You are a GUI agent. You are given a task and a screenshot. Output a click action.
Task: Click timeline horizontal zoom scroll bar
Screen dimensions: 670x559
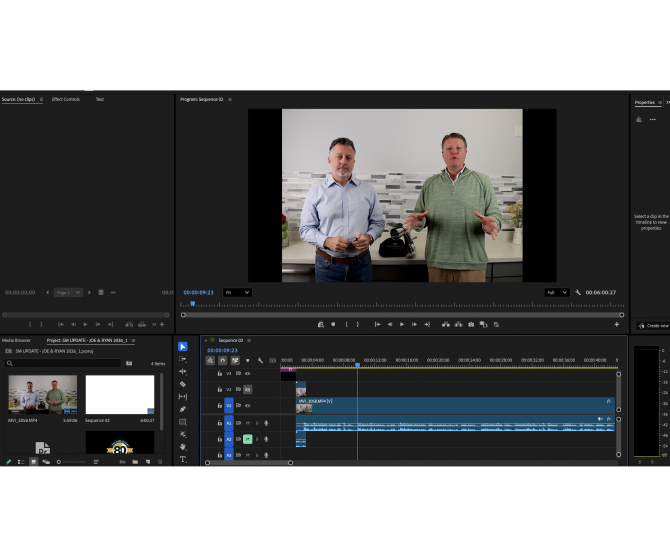pyautogui.click(x=249, y=462)
